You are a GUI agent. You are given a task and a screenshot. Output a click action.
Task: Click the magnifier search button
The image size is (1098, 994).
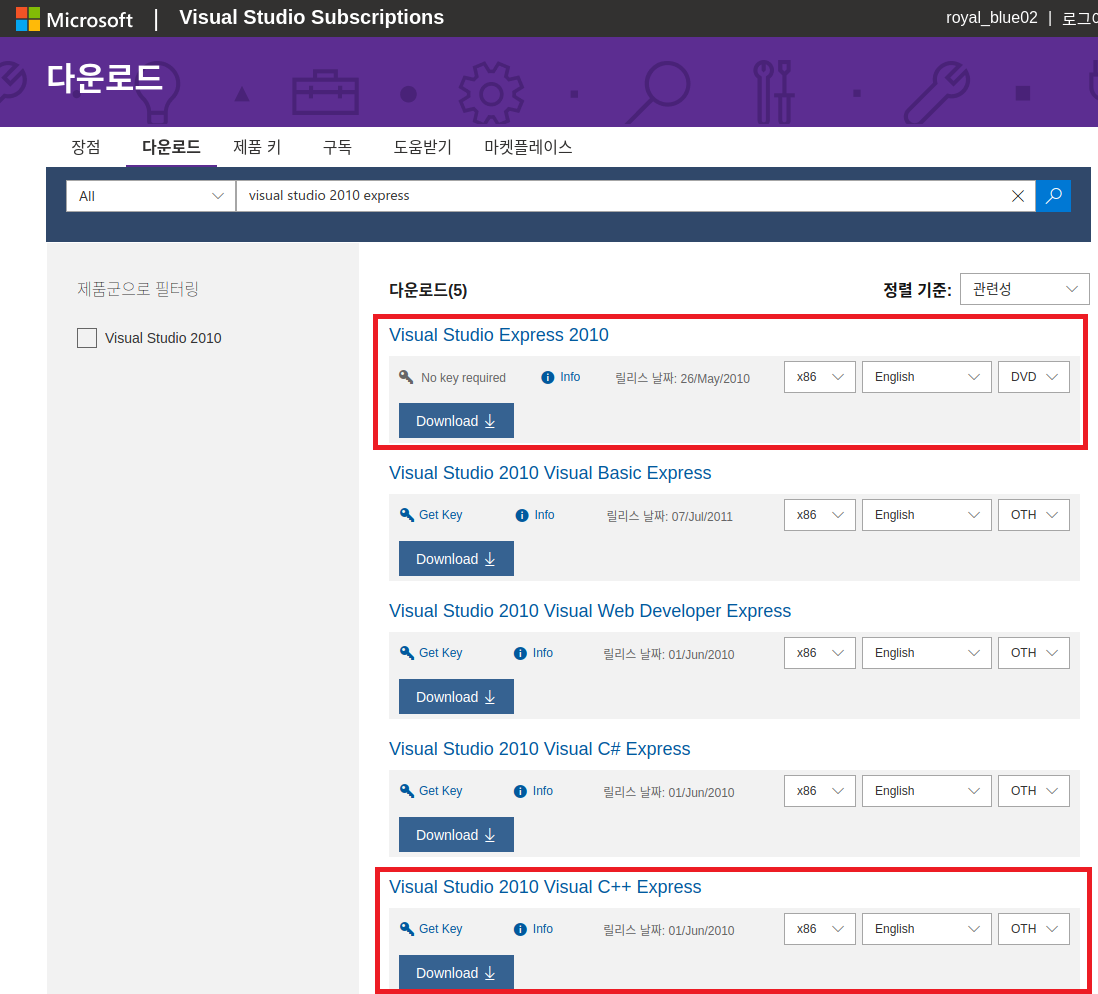pos(1053,195)
